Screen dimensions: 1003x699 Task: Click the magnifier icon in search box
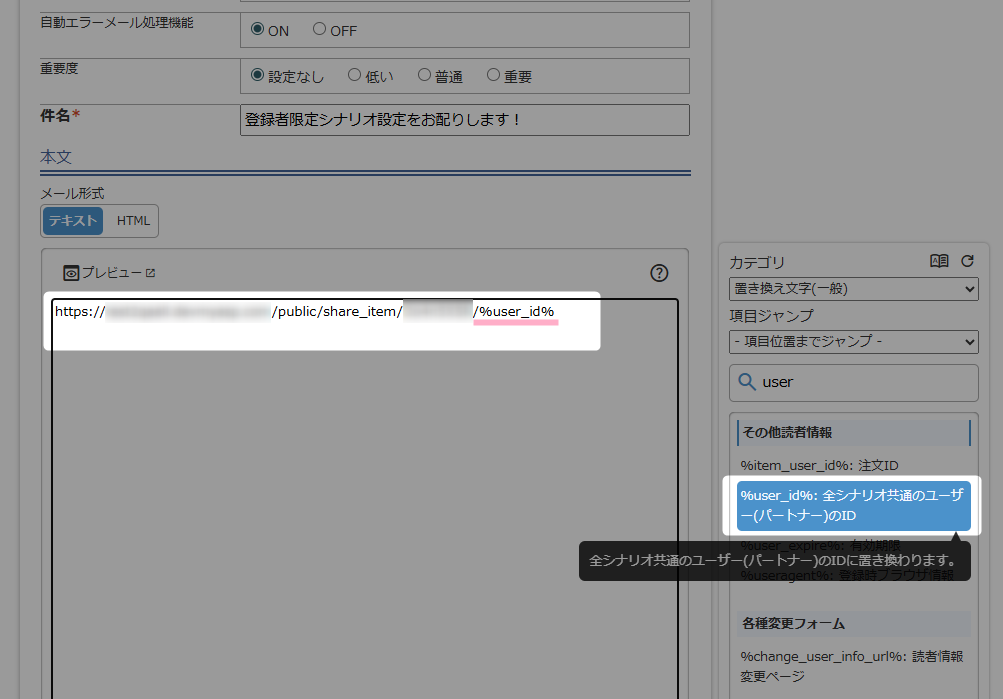click(x=746, y=382)
